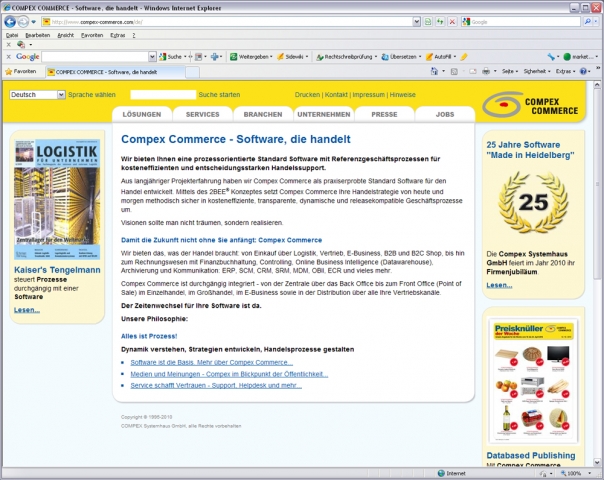Click the highlighter pen icon in Google toolbar

pyautogui.click(x=463, y=57)
